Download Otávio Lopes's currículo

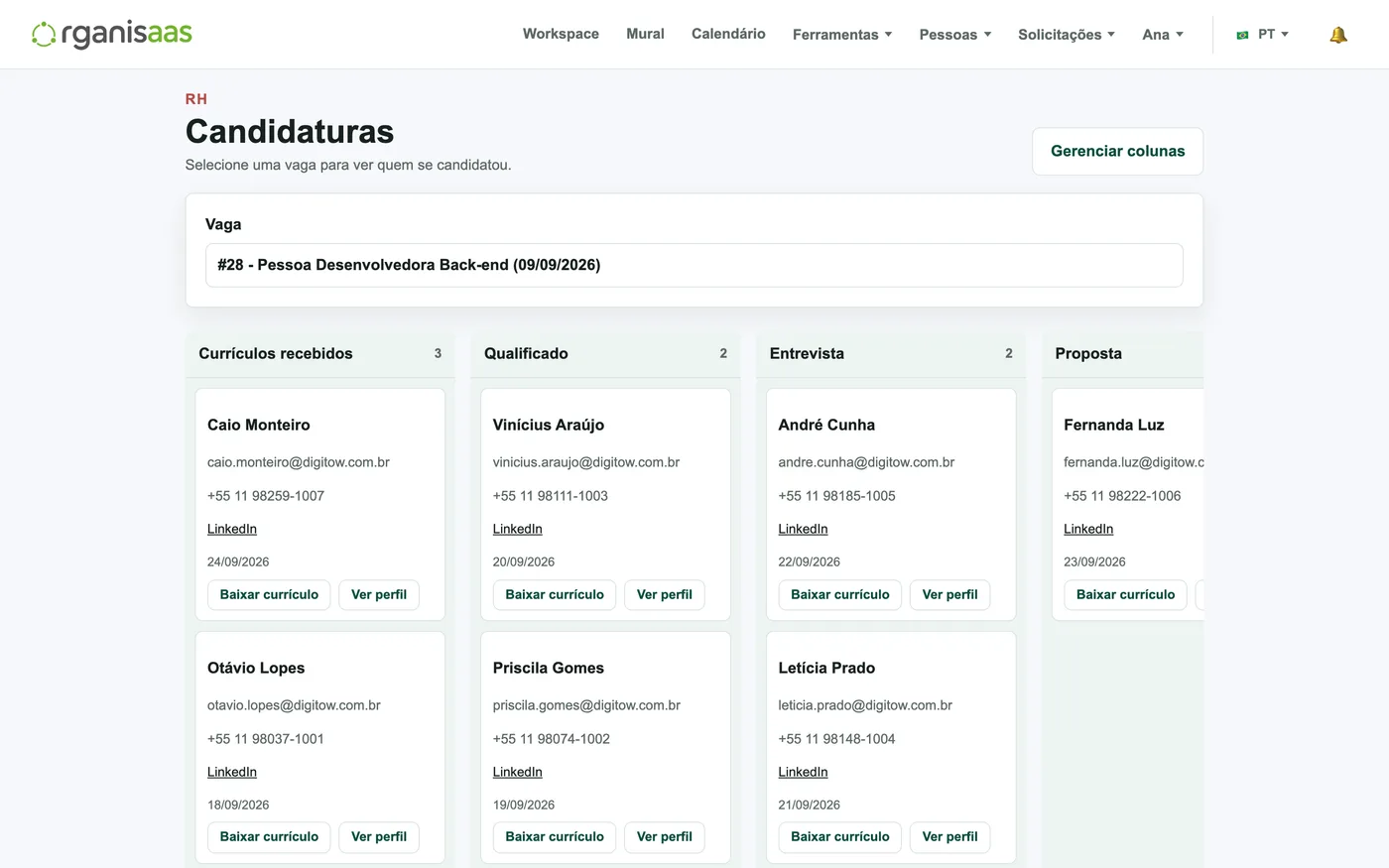(x=269, y=836)
